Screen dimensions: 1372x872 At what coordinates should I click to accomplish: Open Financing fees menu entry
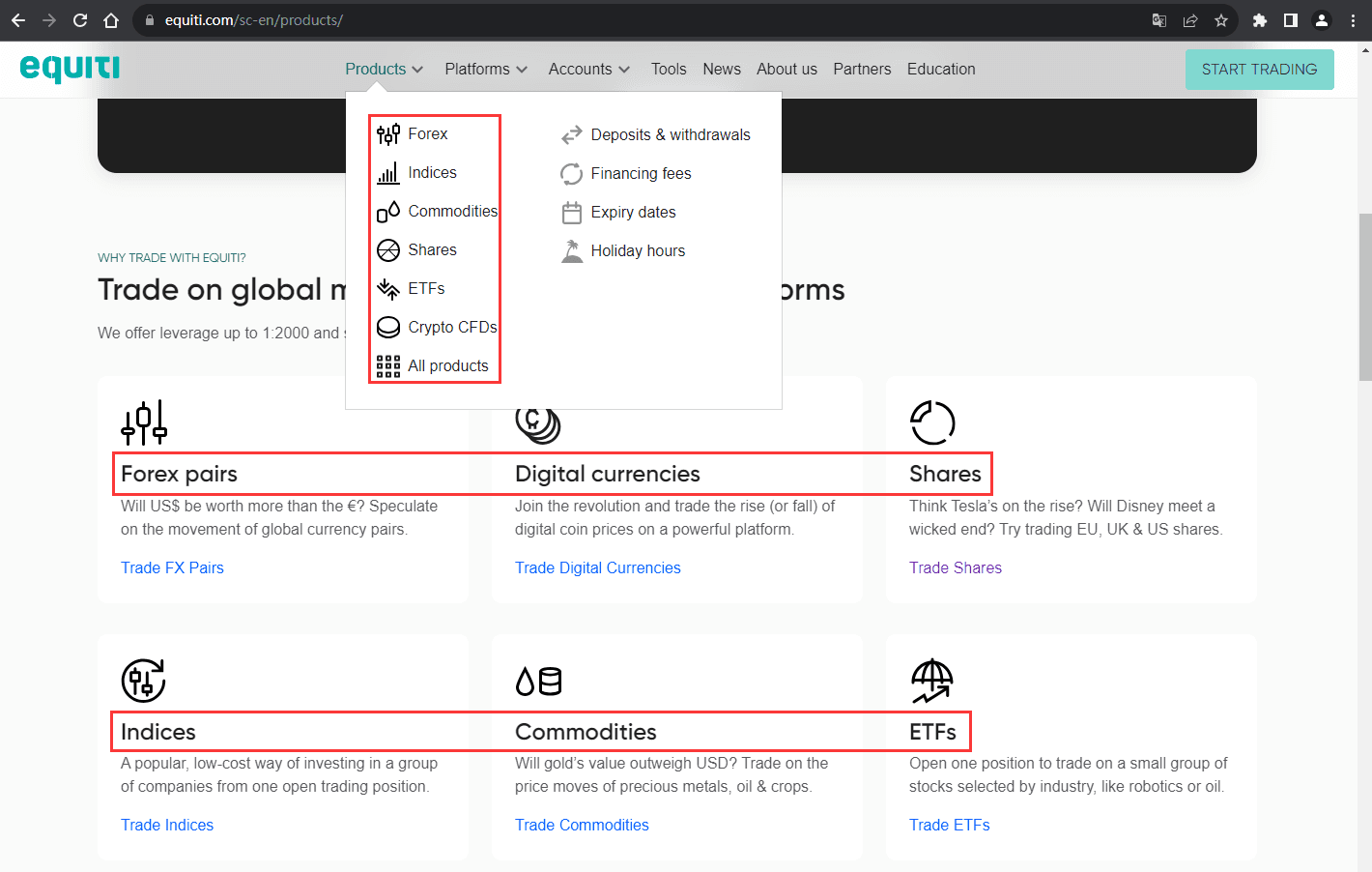[641, 174]
